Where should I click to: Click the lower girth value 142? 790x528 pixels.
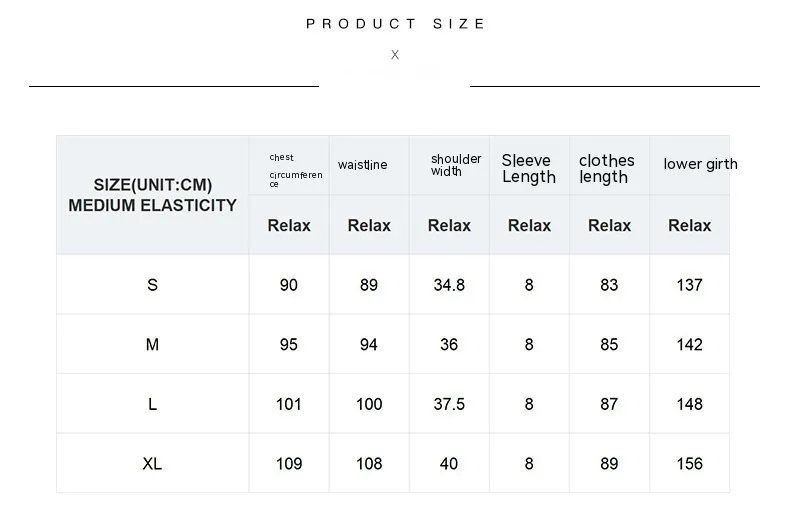point(689,345)
